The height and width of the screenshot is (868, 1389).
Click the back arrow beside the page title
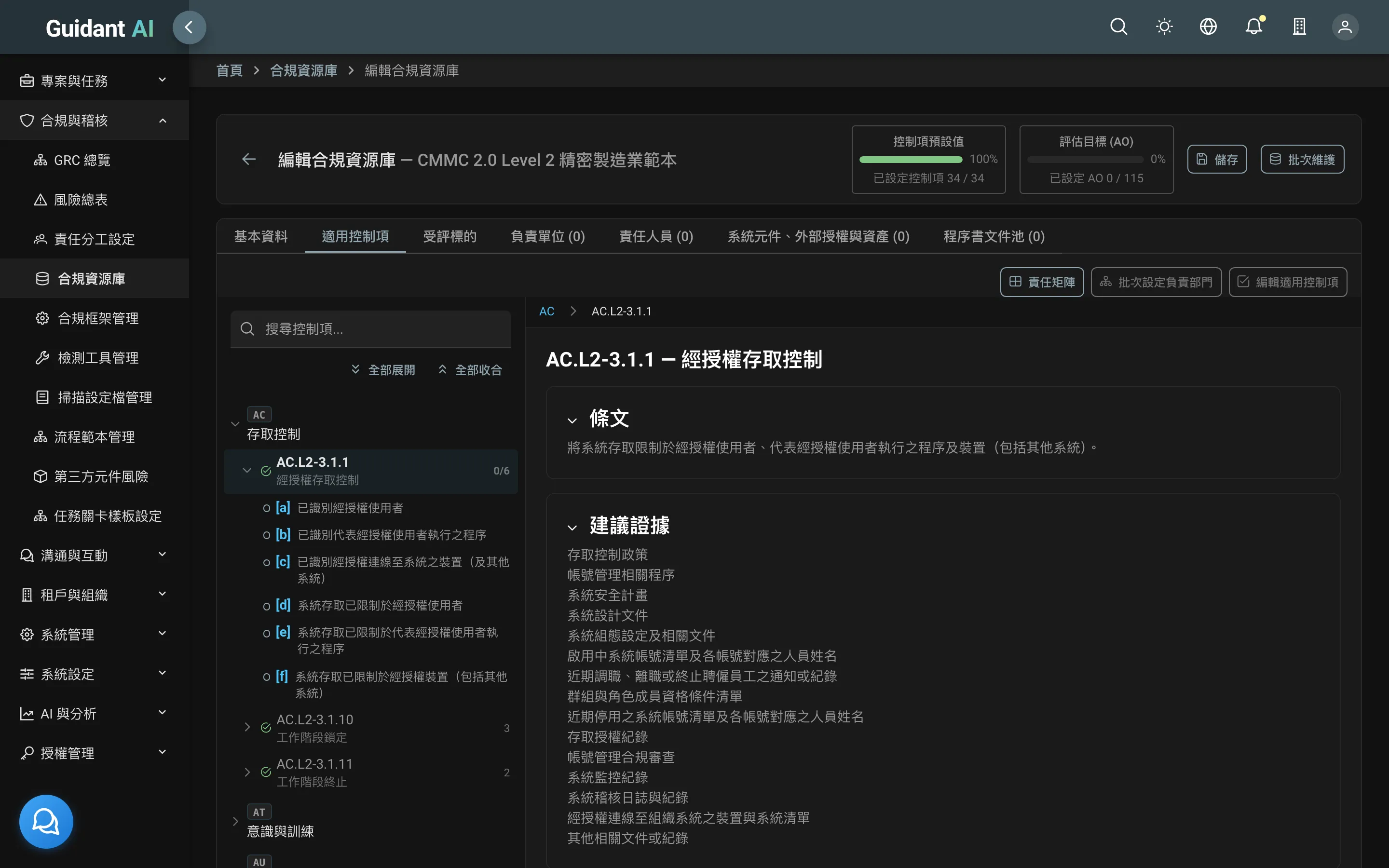(x=248, y=159)
